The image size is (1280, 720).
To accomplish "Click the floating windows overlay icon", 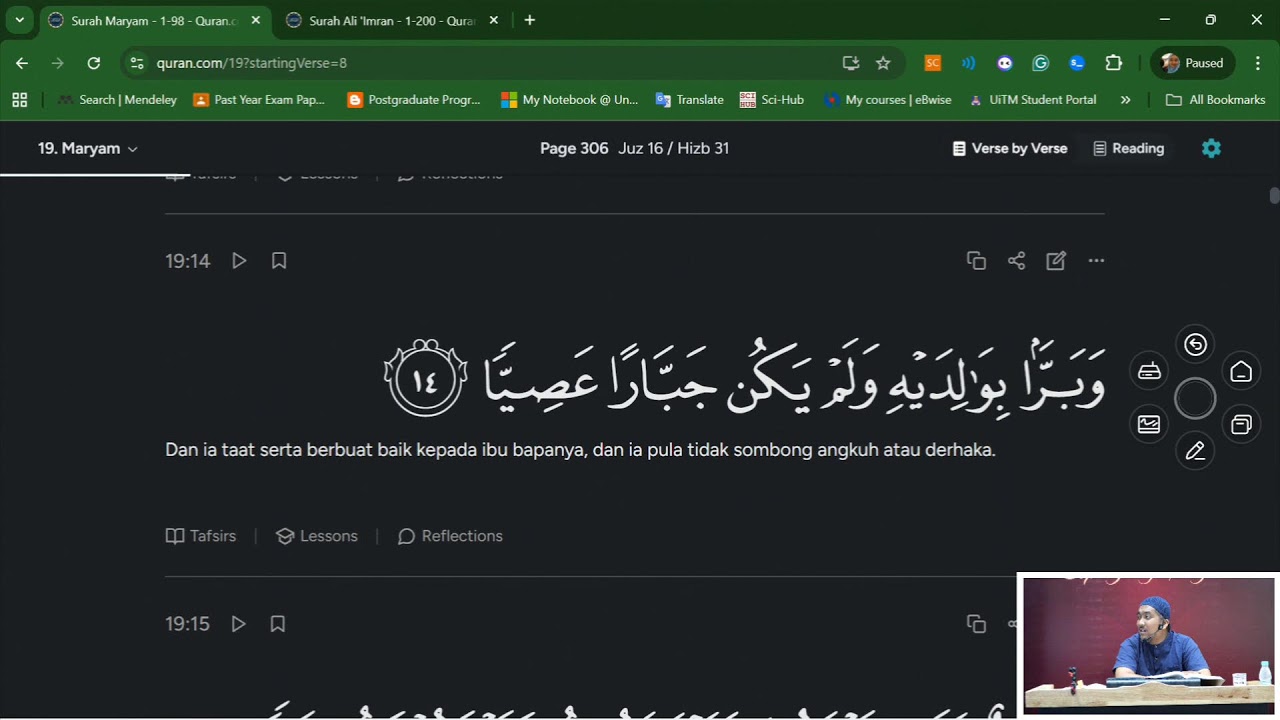I will tap(1241, 425).
